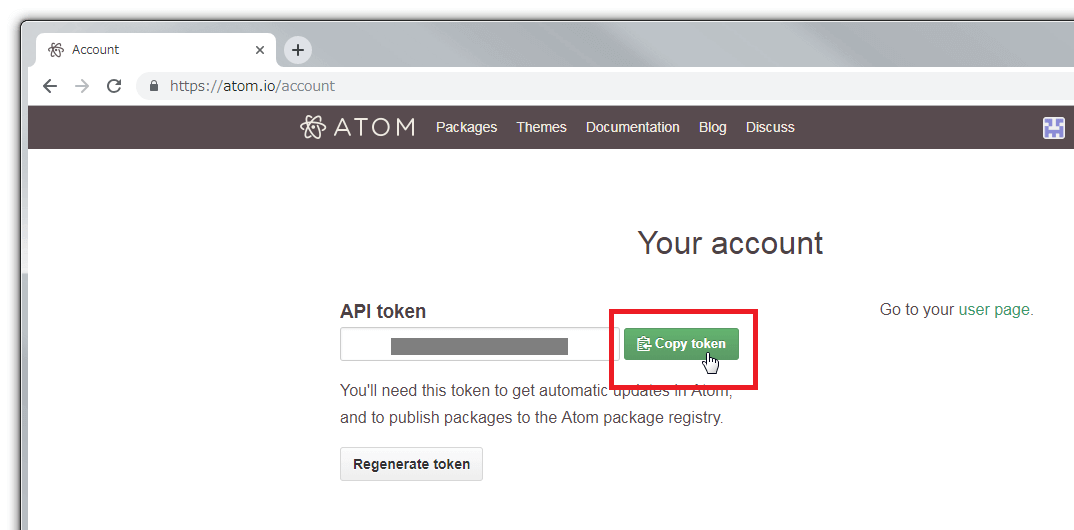Viewport: 1074px width, 530px height.
Task: Open the Packages menu item
Action: (466, 127)
